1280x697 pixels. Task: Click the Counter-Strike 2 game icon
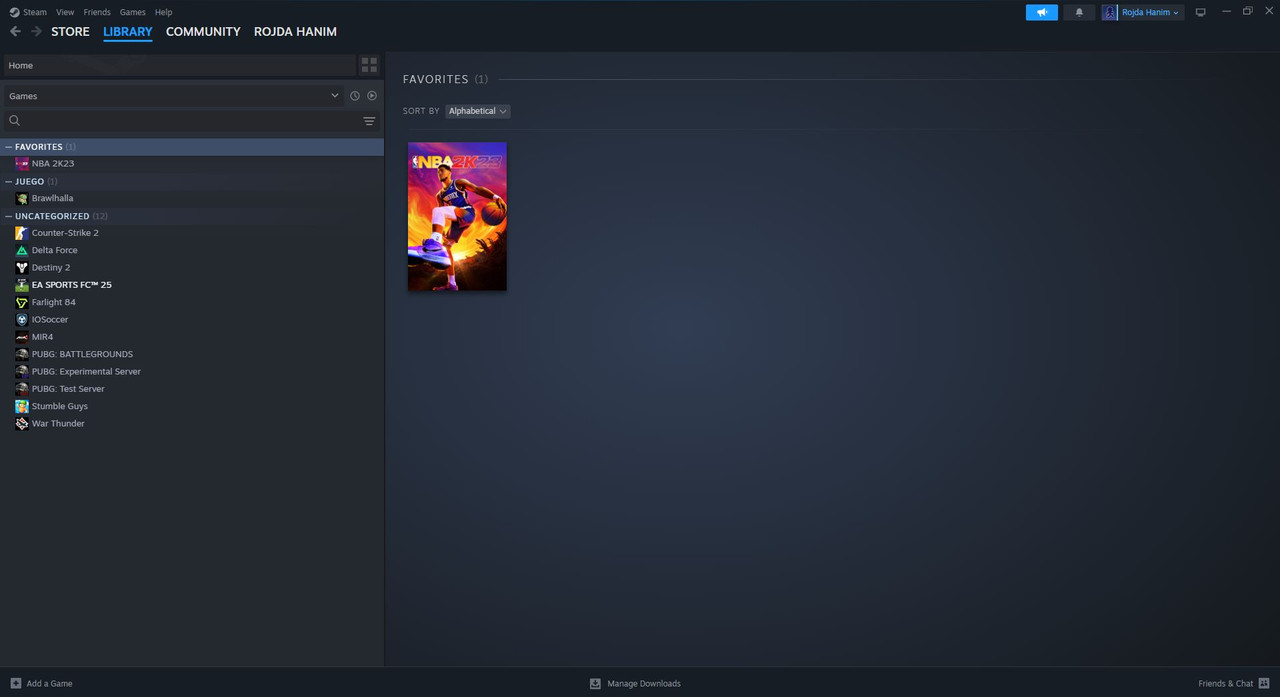pos(22,233)
